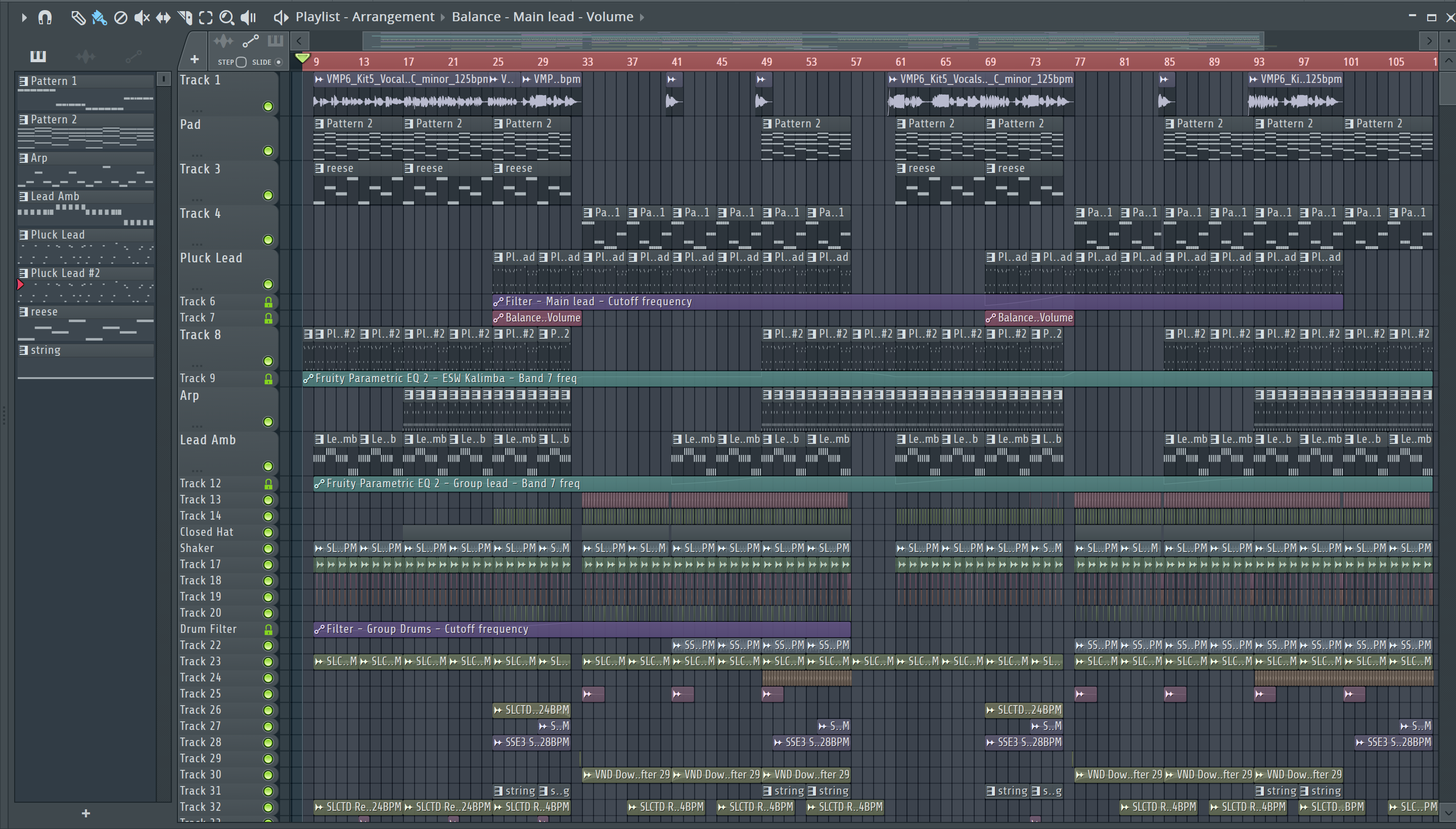The image size is (1456, 829).
Task: Open the clip menu arrow after Balance - Main lead - Volume
Action: (642, 18)
